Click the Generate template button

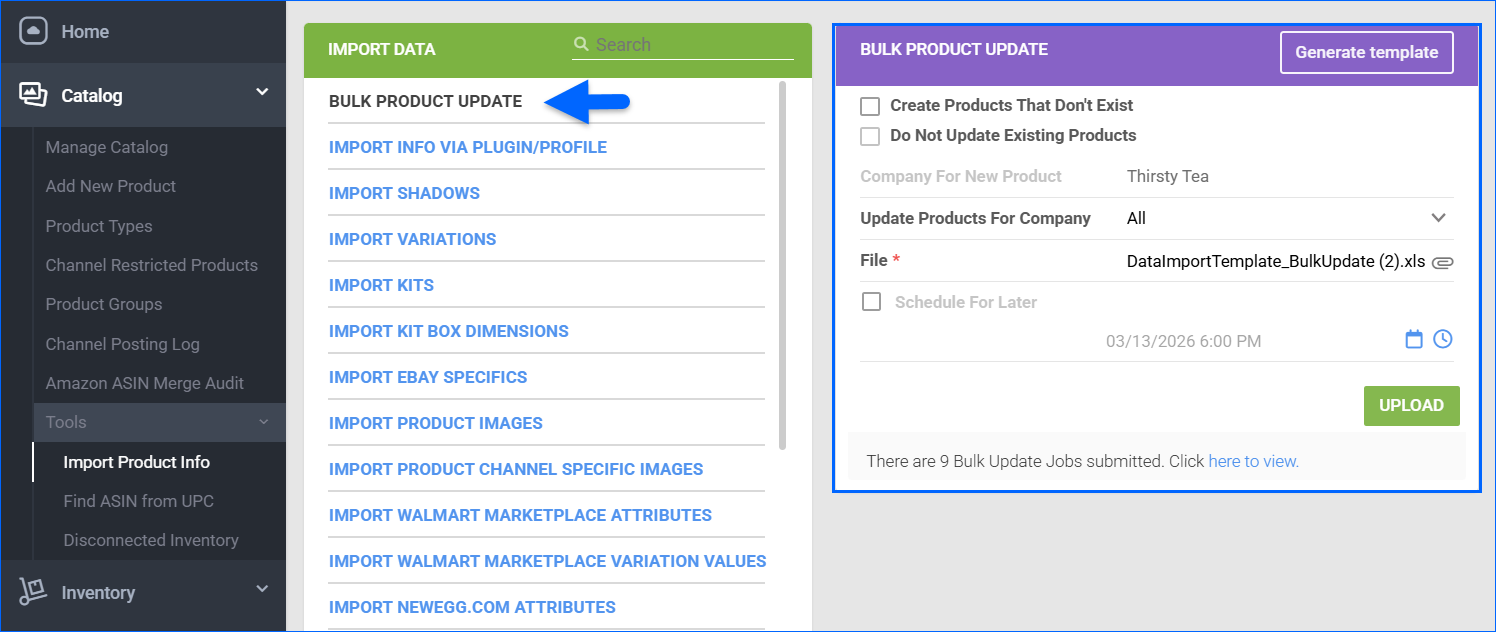1366,52
